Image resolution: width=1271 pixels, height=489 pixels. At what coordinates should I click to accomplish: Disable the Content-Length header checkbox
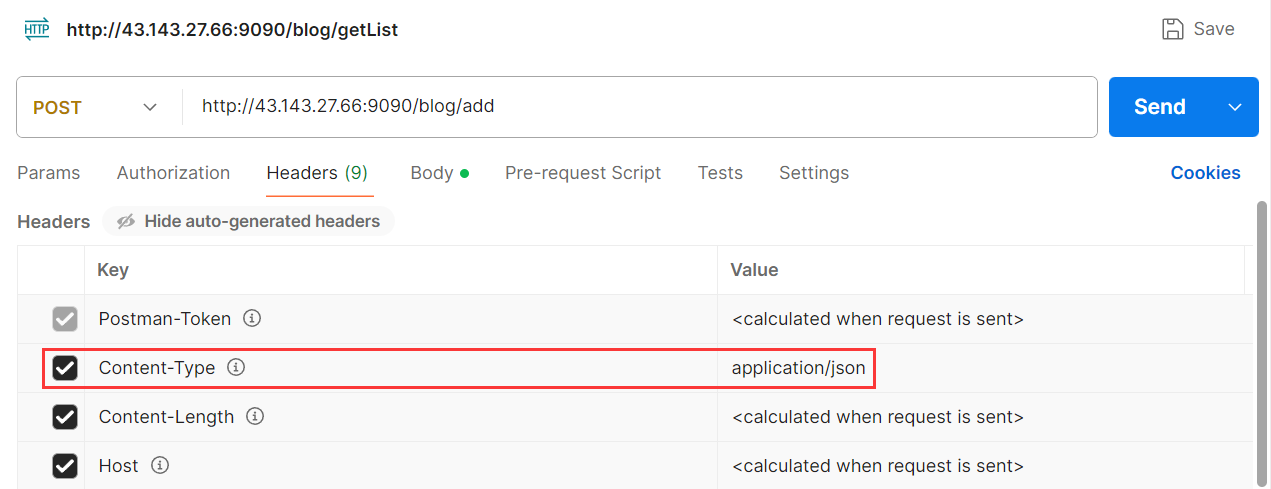click(65, 417)
